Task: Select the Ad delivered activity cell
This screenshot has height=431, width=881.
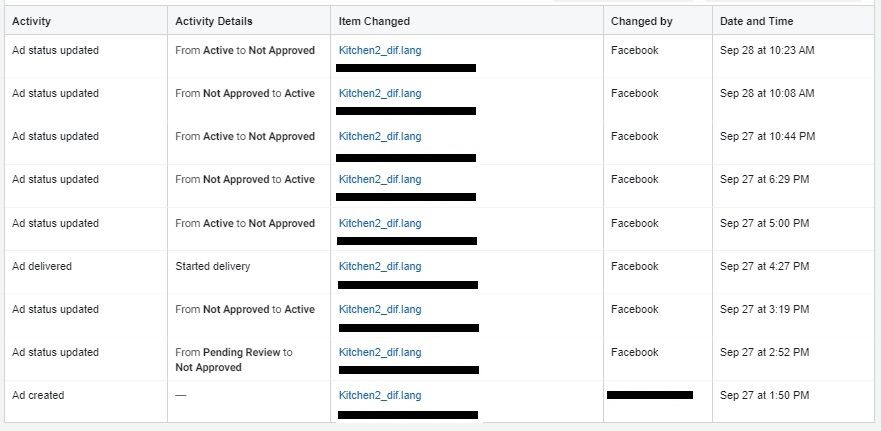Action: click(42, 266)
